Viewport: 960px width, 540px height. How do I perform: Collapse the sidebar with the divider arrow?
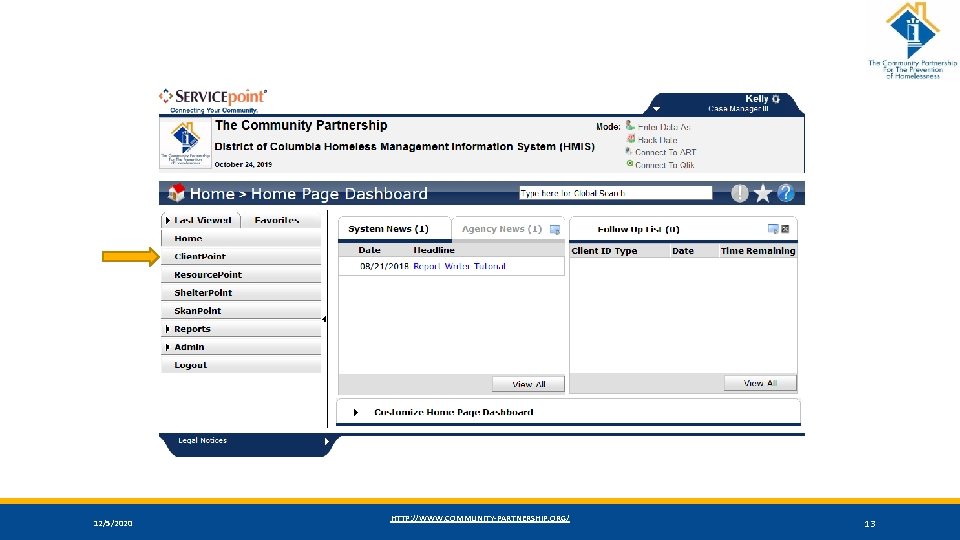pyautogui.click(x=324, y=319)
